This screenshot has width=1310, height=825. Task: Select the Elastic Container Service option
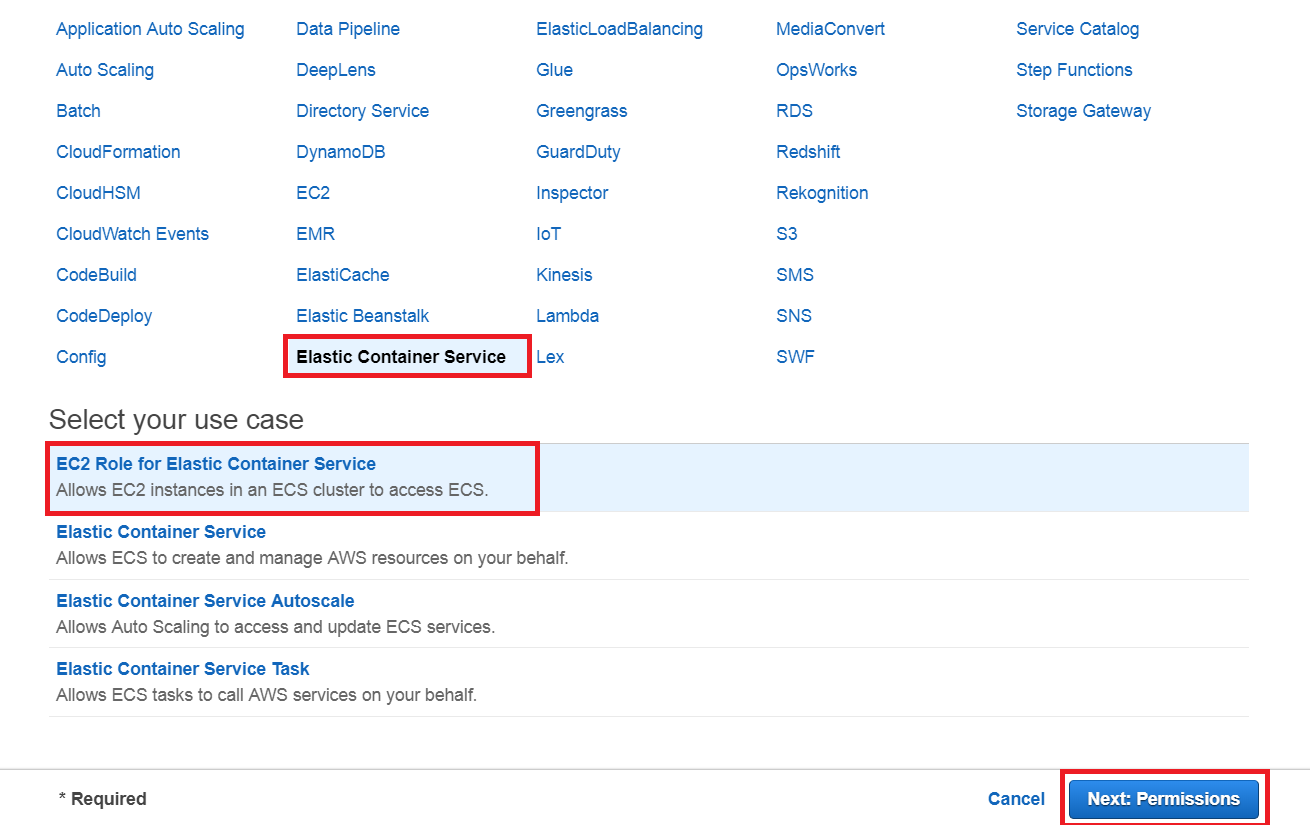(404, 356)
